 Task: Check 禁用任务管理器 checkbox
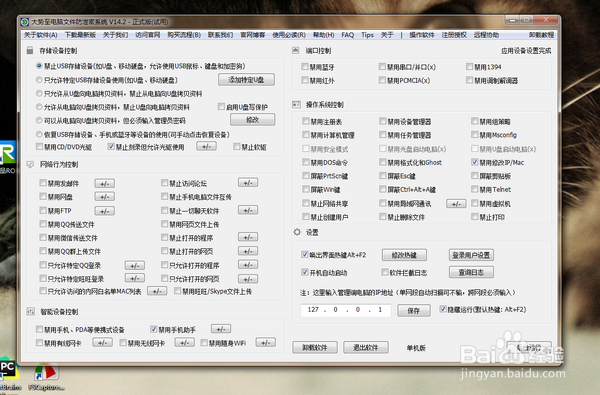coord(382,135)
